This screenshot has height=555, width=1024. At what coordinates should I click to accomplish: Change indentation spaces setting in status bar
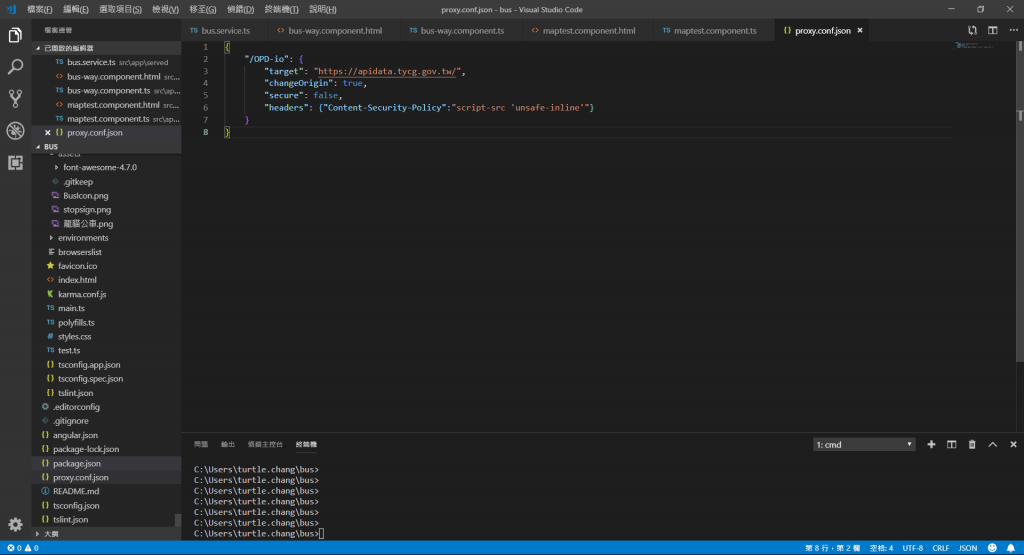click(881, 548)
